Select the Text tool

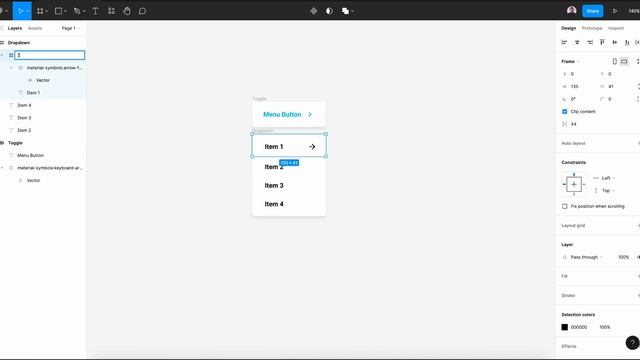(95, 11)
